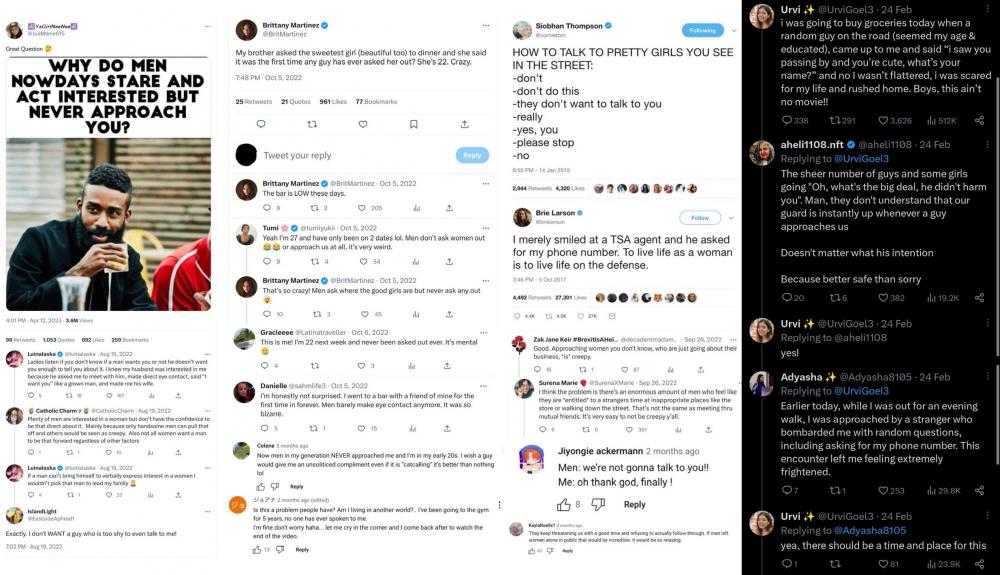1000x575 pixels.
Task: Bookmark Brittany Martinez's main tweet
Action: pos(413,124)
